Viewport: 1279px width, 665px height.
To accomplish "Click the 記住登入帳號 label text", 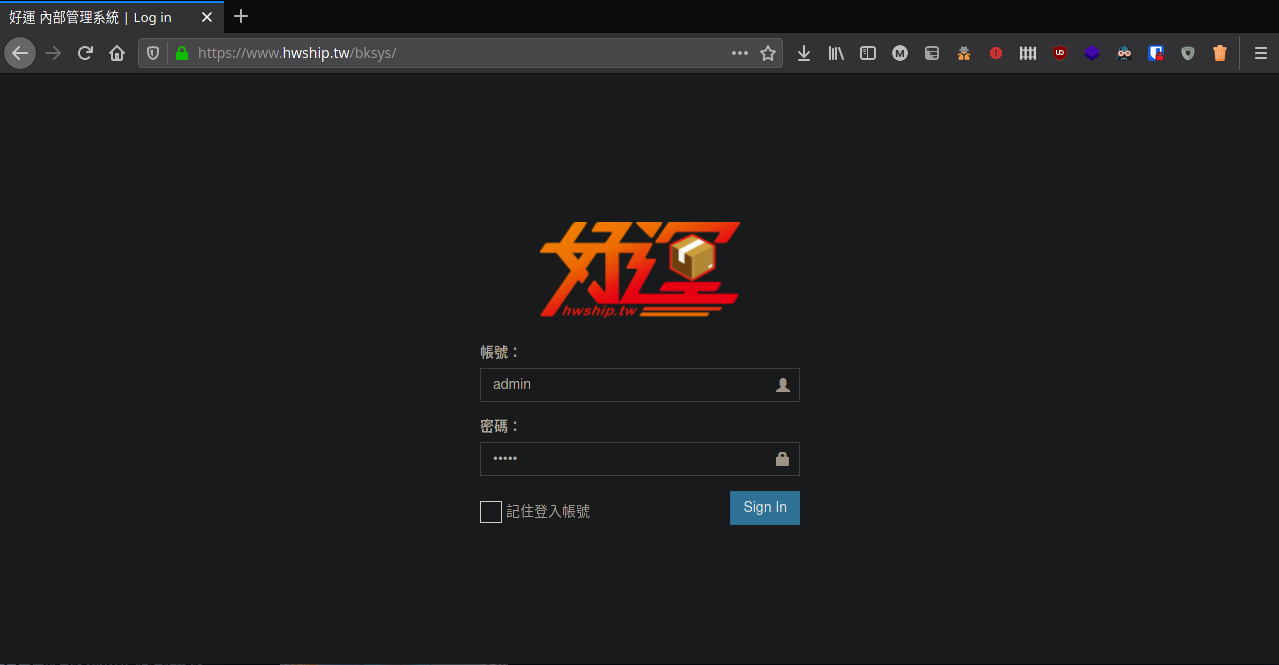I will point(548,511).
